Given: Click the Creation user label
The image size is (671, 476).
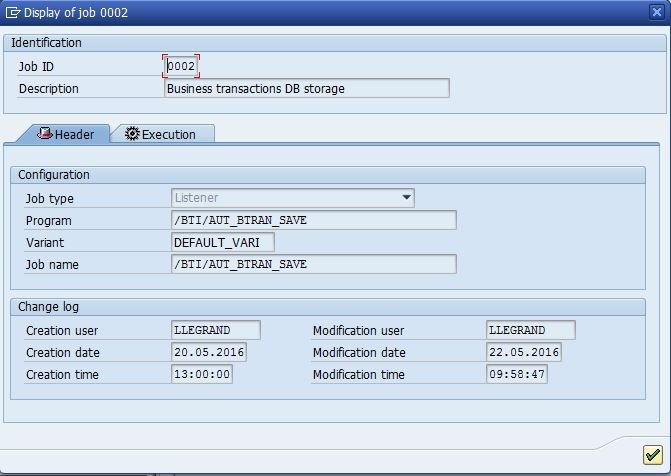Looking at the screenshot, I should (62, 330).
